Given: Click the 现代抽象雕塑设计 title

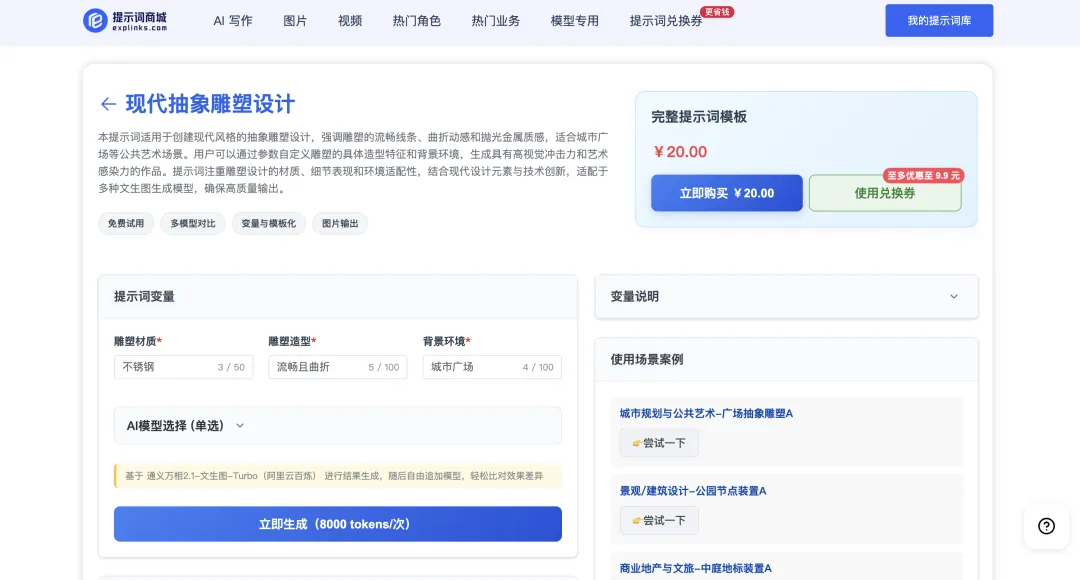Looking at the screenshot, I should coord(210,104).
